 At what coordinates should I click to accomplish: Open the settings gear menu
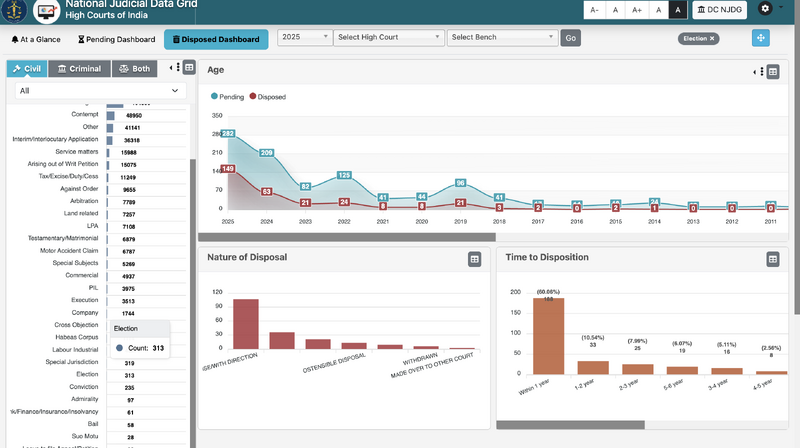pyautogui.click(x=767, y=9)
